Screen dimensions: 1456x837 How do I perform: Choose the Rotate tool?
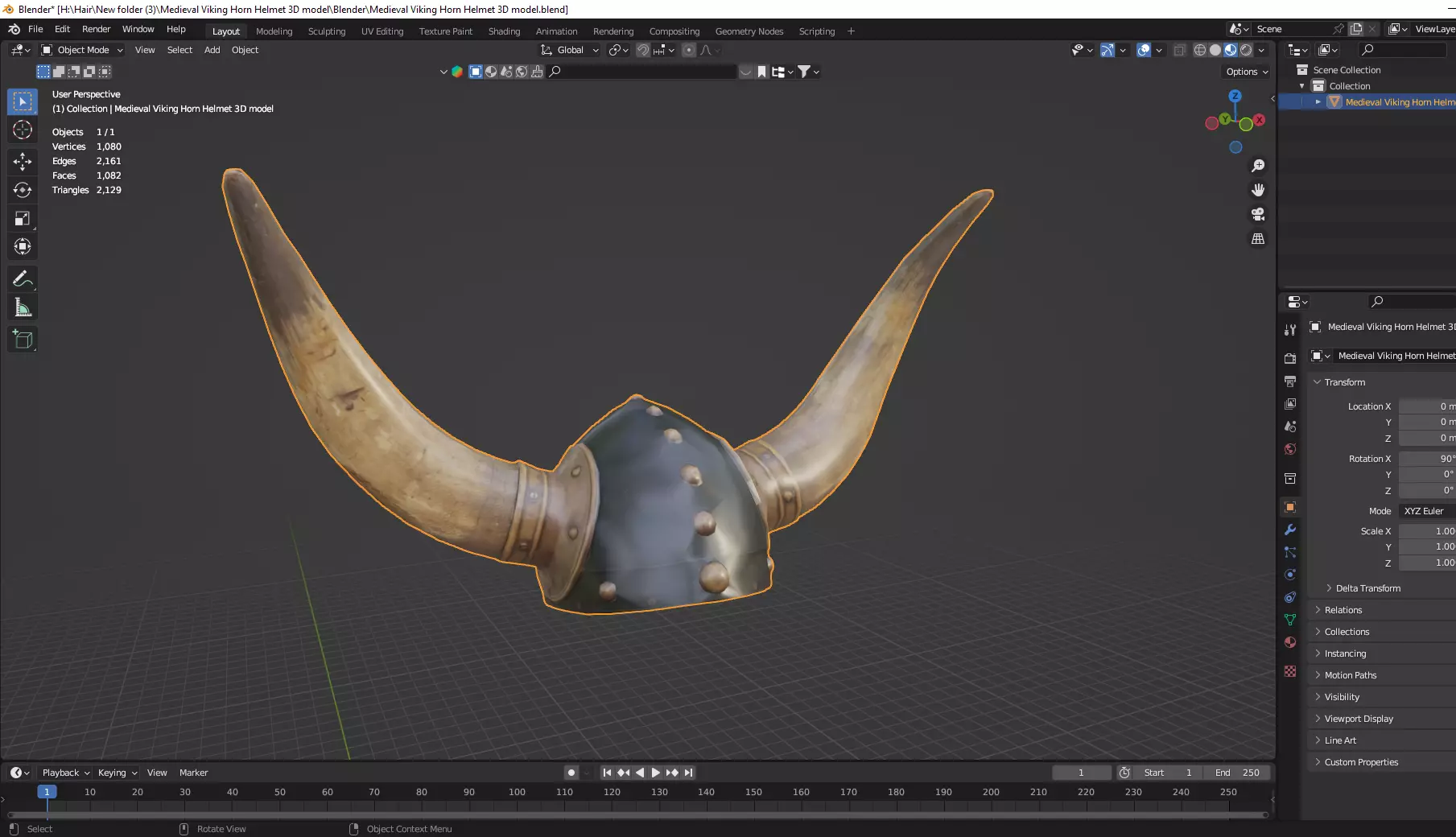pos(23,190)
